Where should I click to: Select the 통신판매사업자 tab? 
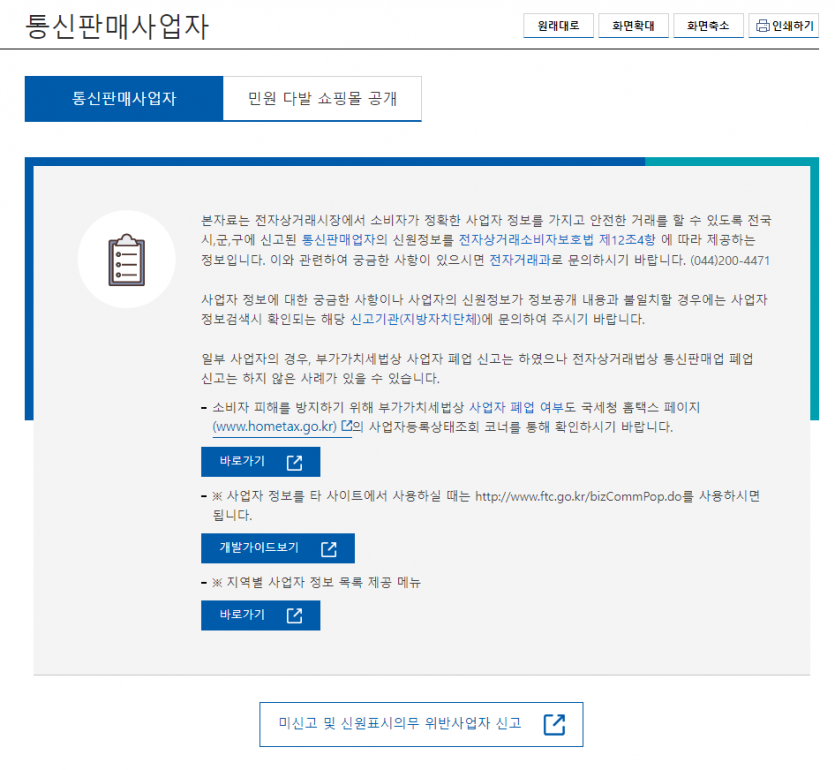coord(124,99)
